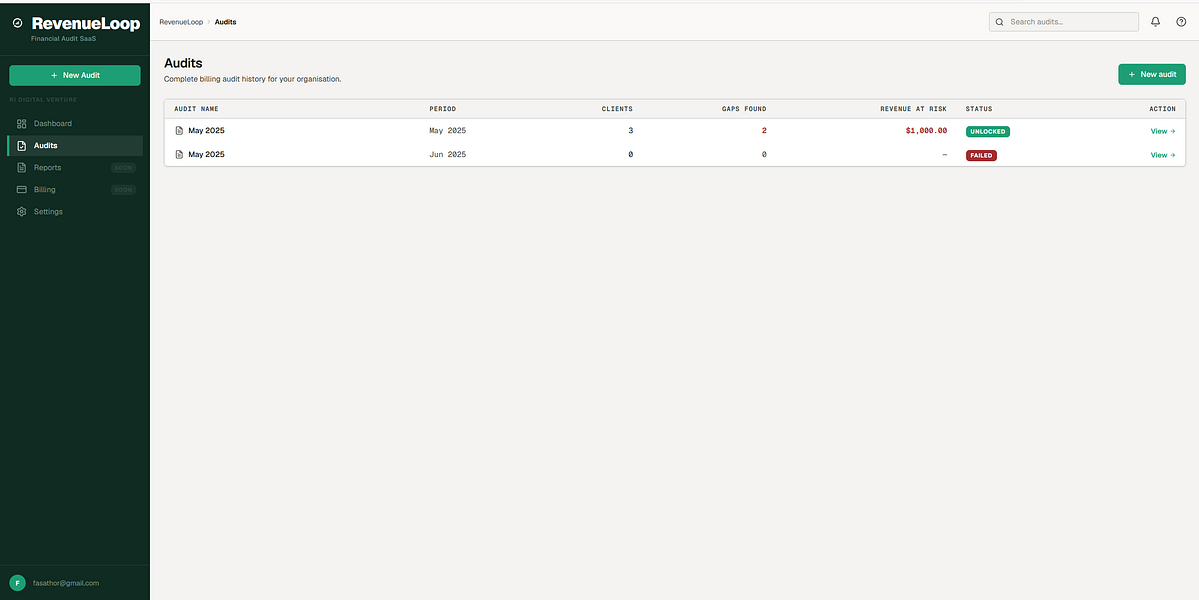
Task: Click the UNLOCKED status badge
Action: [988, 131]
